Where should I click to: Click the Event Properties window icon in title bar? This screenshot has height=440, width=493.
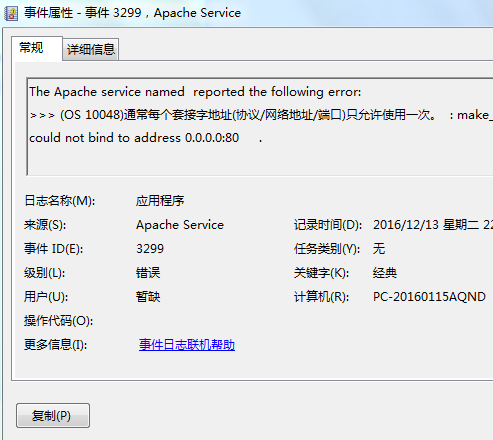tap(11, 14)
